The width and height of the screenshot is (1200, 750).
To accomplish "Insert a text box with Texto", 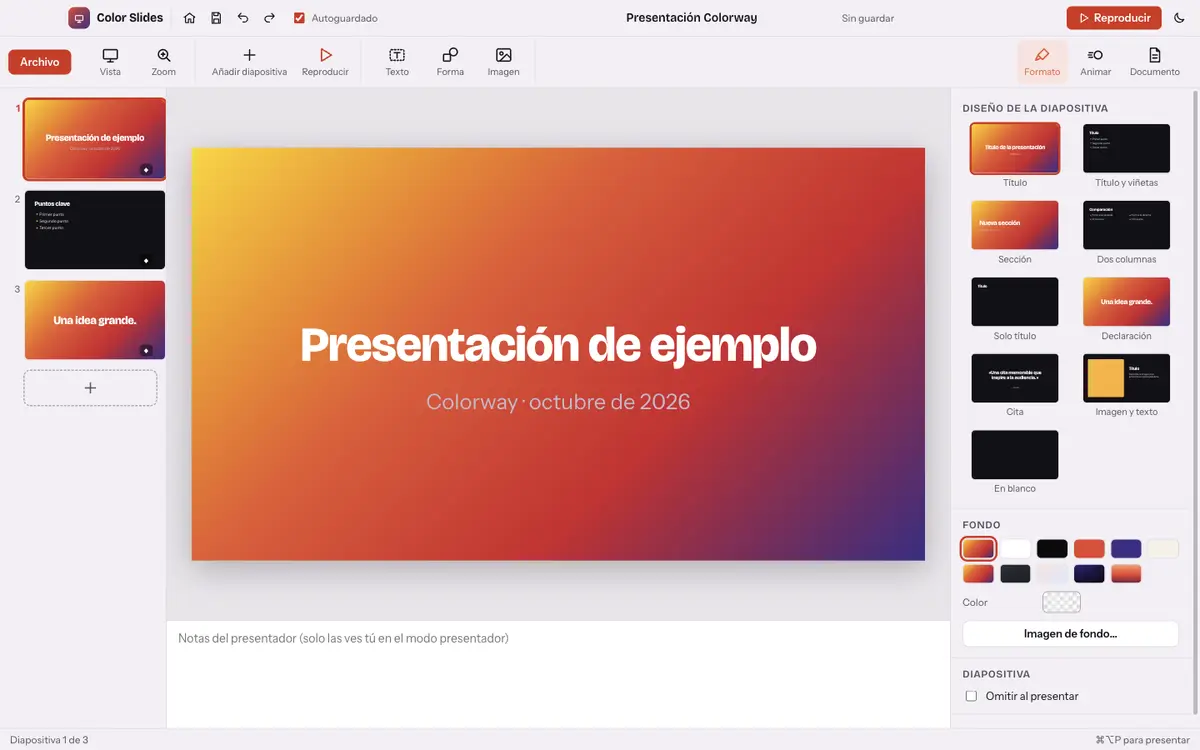I will click(x=397, y=62).
